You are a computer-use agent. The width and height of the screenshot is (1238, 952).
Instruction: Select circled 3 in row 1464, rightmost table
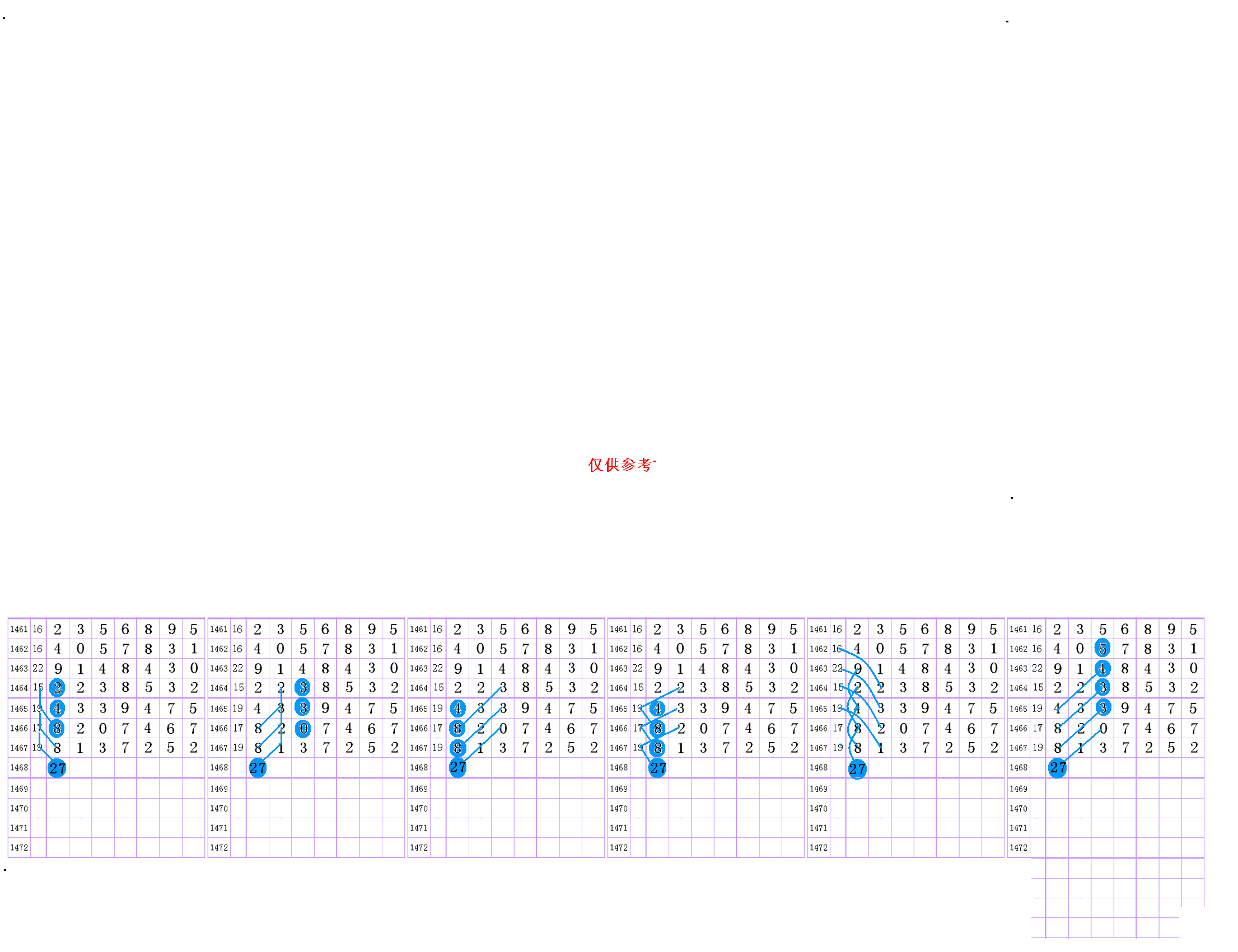(x=1102, y=688)
